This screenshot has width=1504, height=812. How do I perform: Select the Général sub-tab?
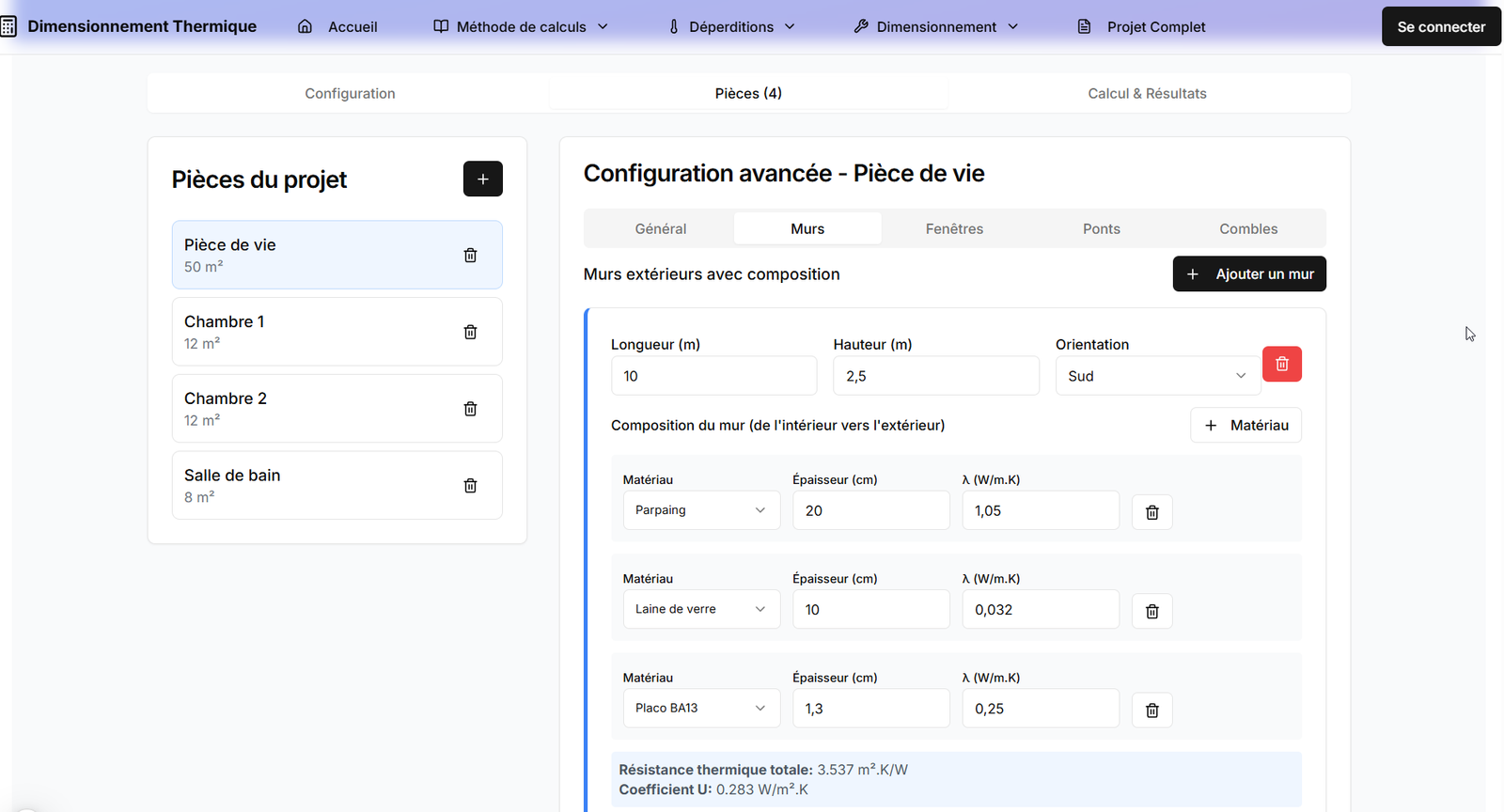click(661, 228)
